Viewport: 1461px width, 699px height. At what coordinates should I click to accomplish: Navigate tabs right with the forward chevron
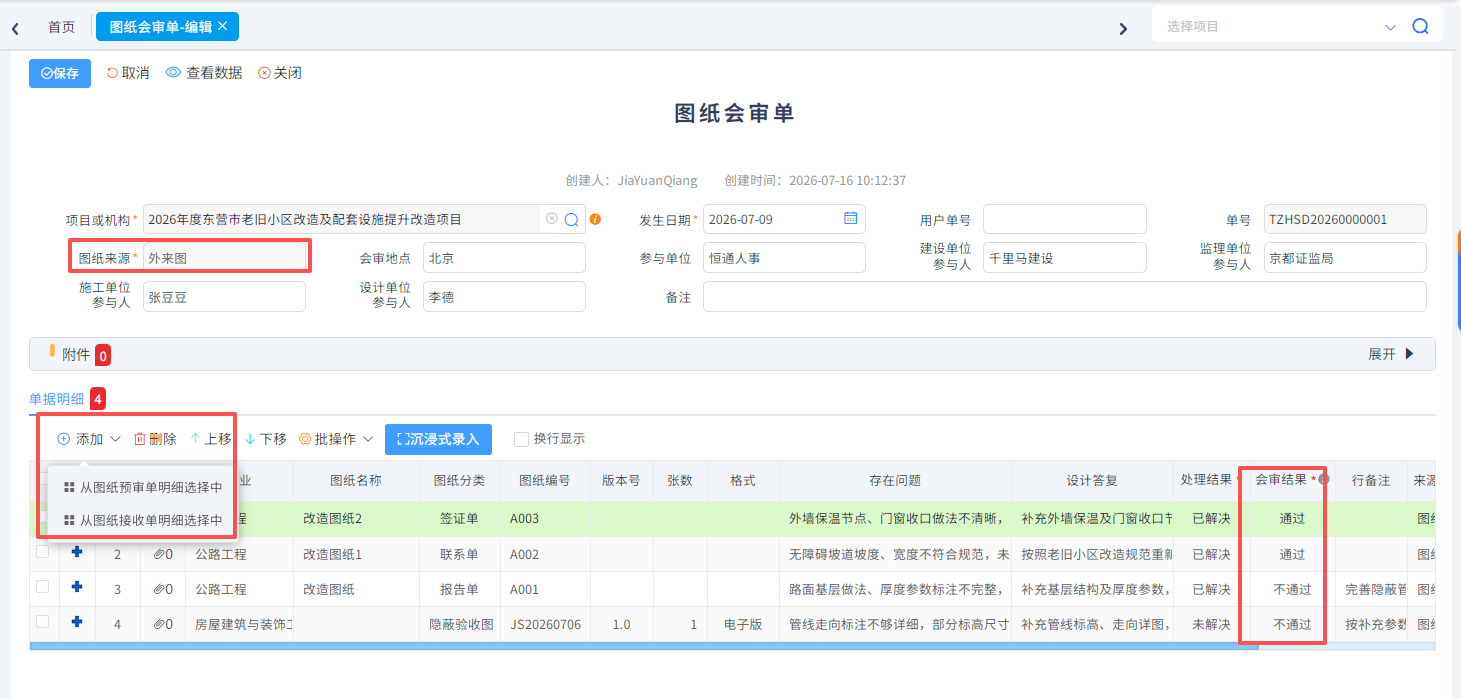[1123, 29]
